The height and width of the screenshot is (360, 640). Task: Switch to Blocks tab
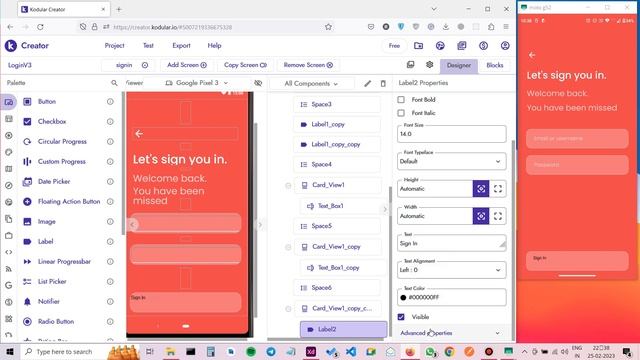(x=495, y=65)
